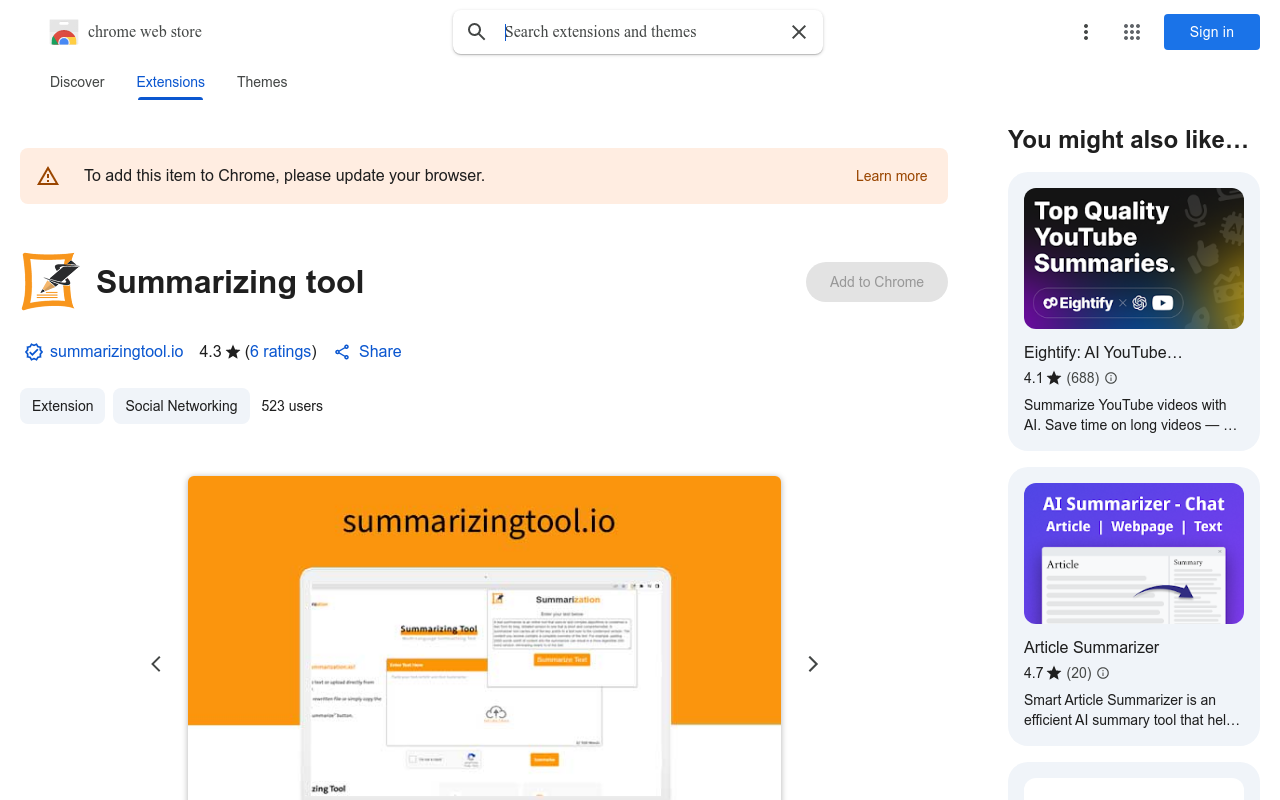
Task: Click the Share icon
Action: point(342,352)
